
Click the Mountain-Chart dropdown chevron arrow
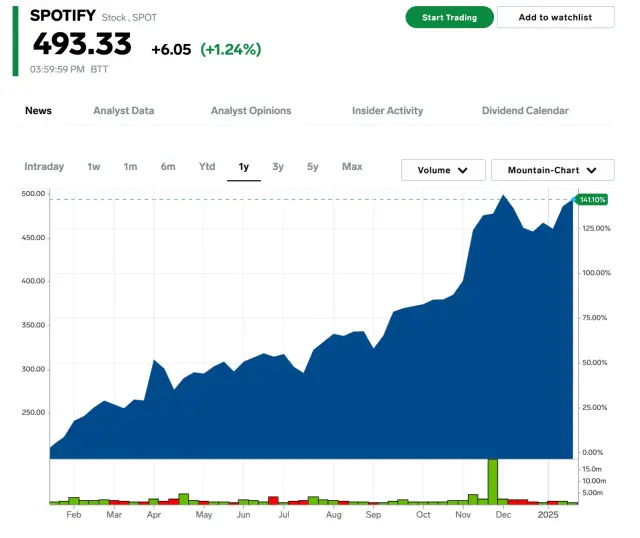(x=592, y=171)
